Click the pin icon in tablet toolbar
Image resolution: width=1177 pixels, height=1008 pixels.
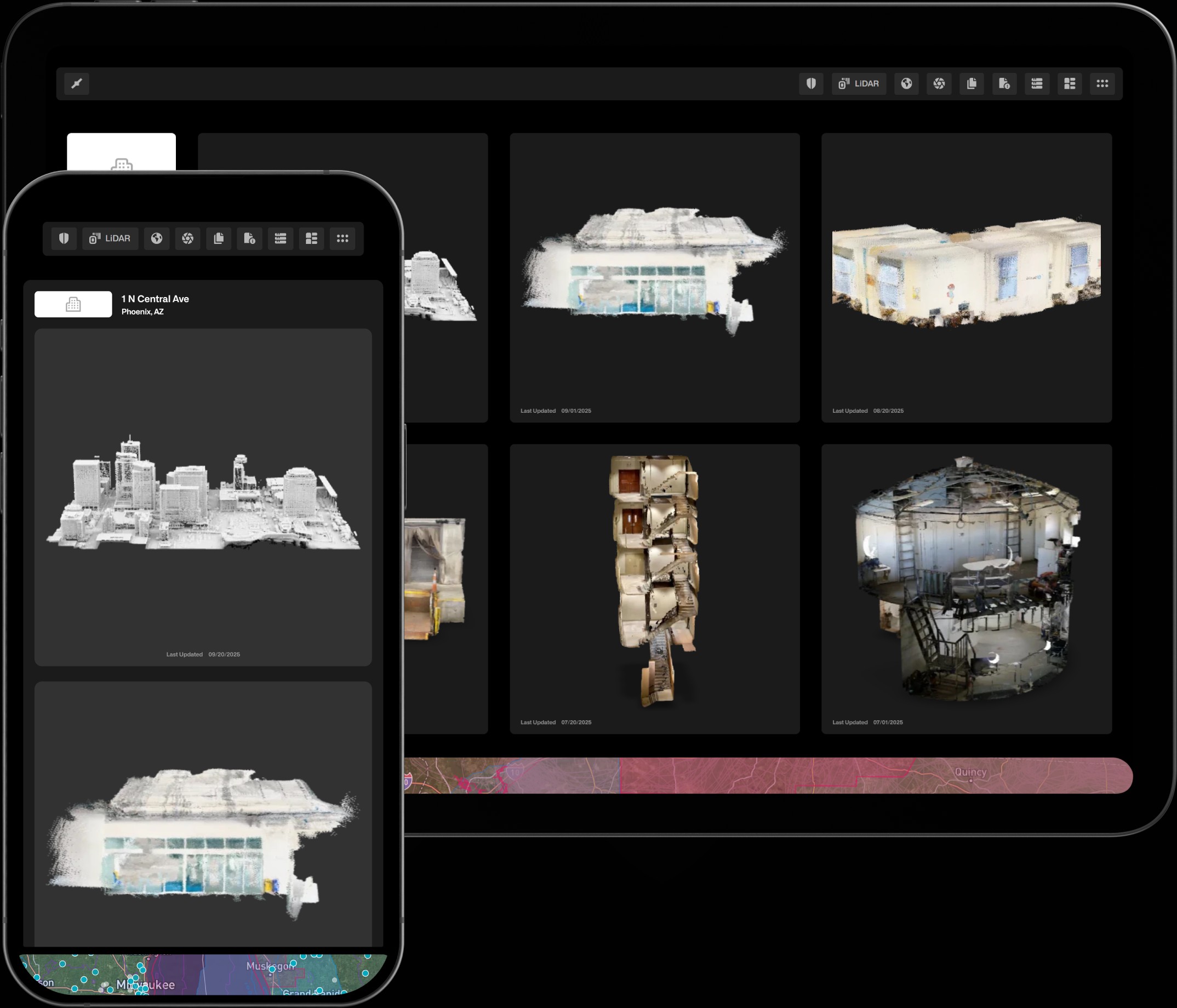pos(77,84)
